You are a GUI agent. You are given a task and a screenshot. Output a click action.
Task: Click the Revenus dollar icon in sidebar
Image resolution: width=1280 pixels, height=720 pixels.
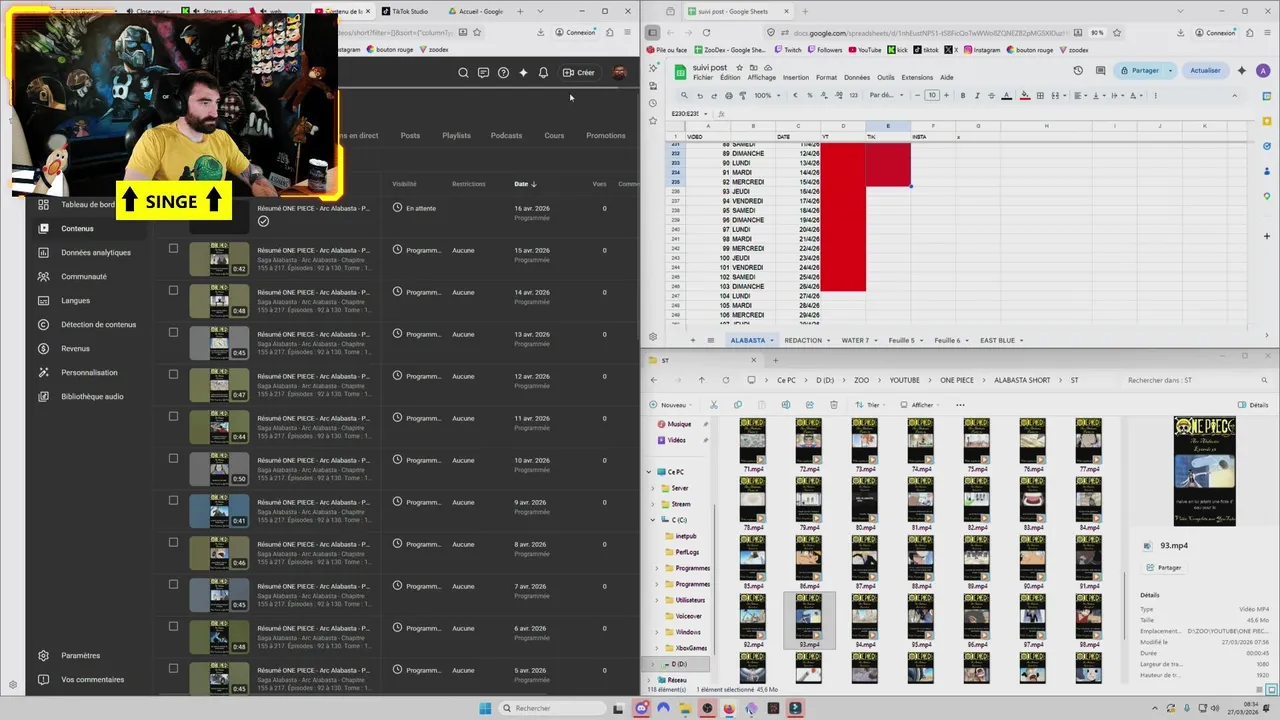click(x=43, y=348)
